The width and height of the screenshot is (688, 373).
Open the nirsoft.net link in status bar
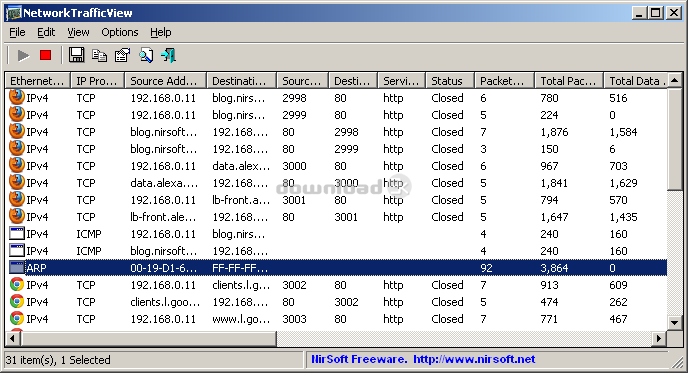click(x=474, y=359)
